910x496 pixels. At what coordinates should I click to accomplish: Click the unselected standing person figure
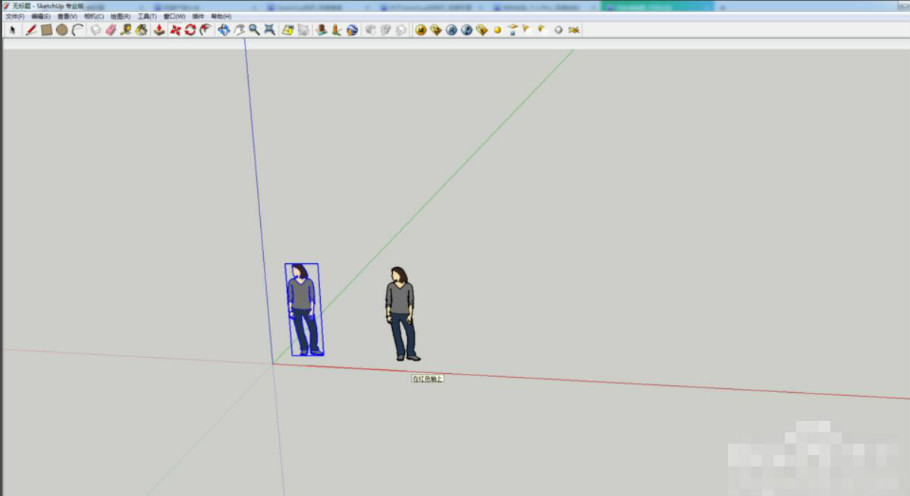(402, 314)
